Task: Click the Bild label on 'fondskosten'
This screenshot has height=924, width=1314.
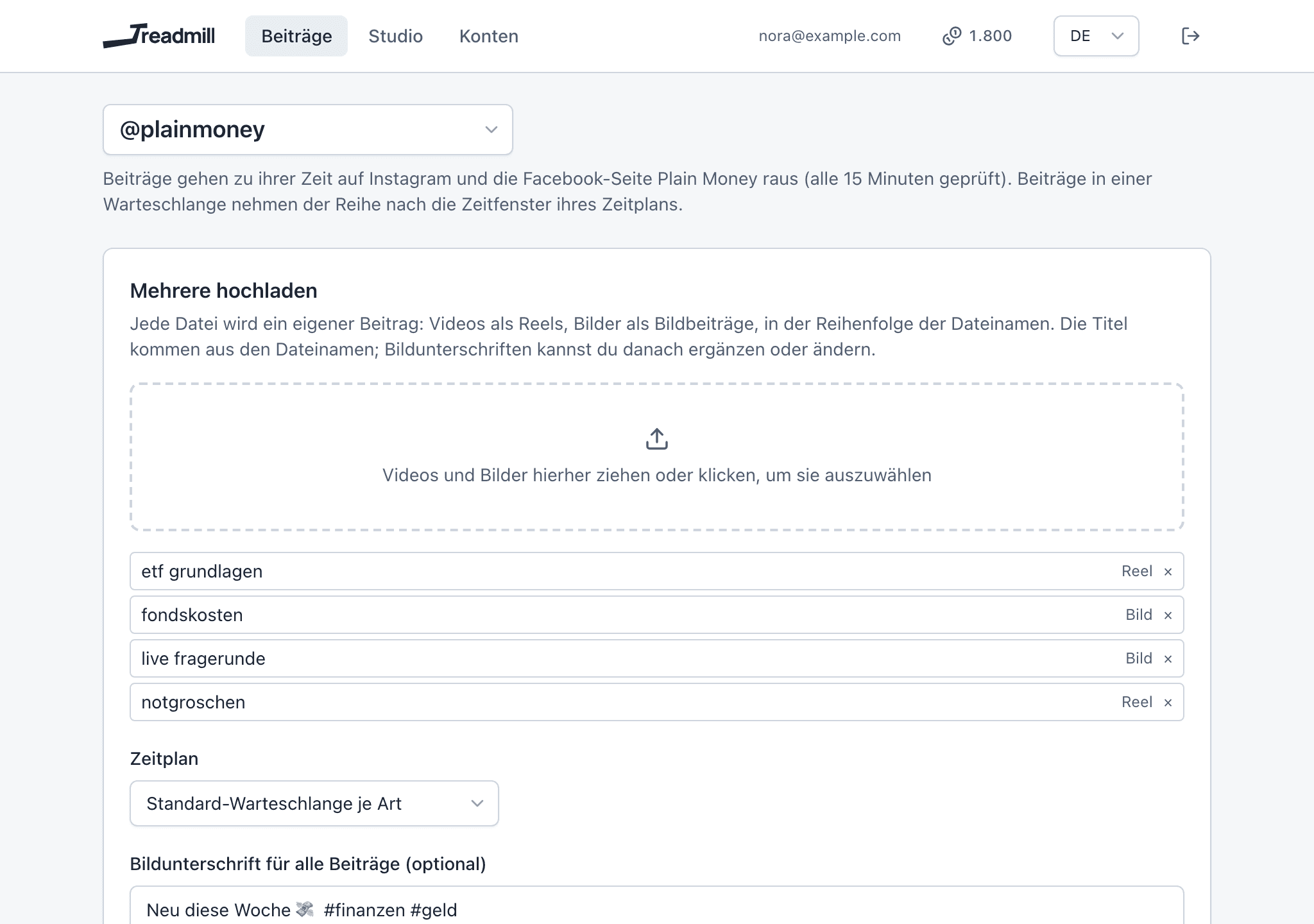Action: (x=1139, y=615)
